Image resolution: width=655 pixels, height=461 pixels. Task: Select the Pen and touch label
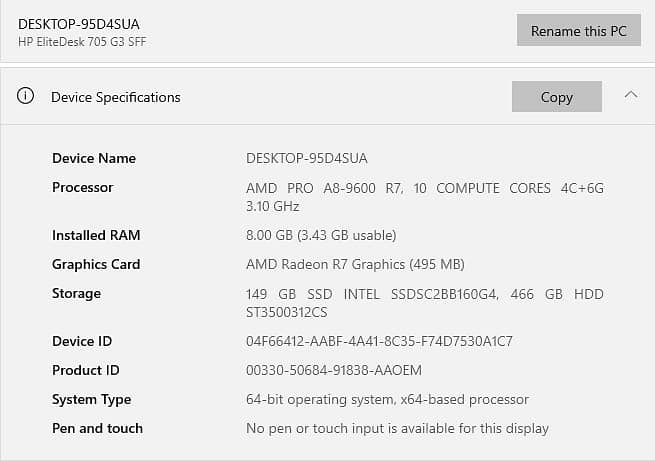[x=97, y=428]
